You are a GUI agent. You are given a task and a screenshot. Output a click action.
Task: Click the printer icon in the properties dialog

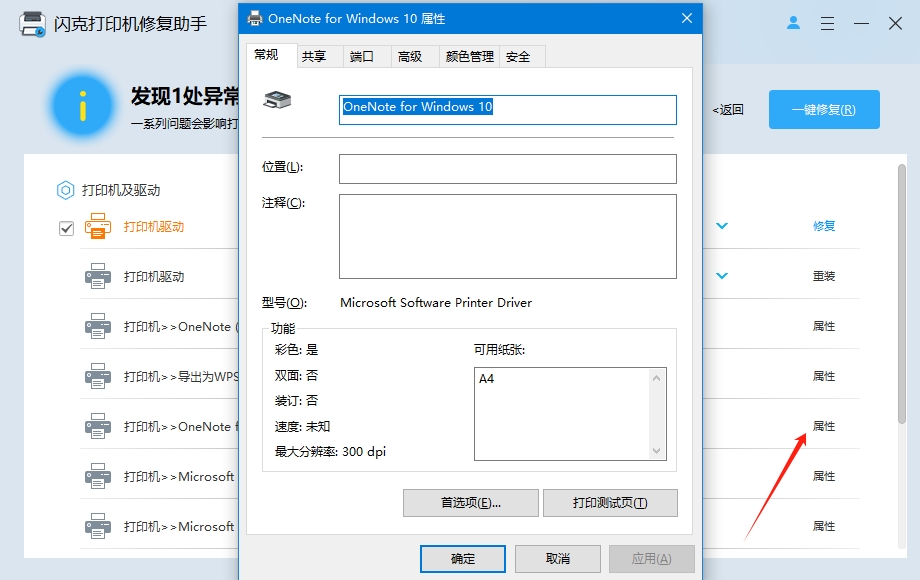click(x=277, y=100)
